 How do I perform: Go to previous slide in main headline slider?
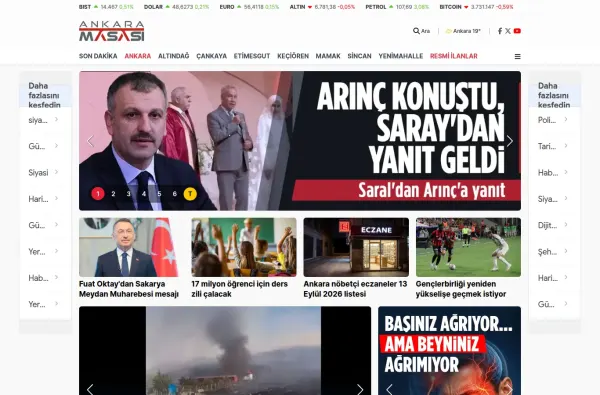90,141
